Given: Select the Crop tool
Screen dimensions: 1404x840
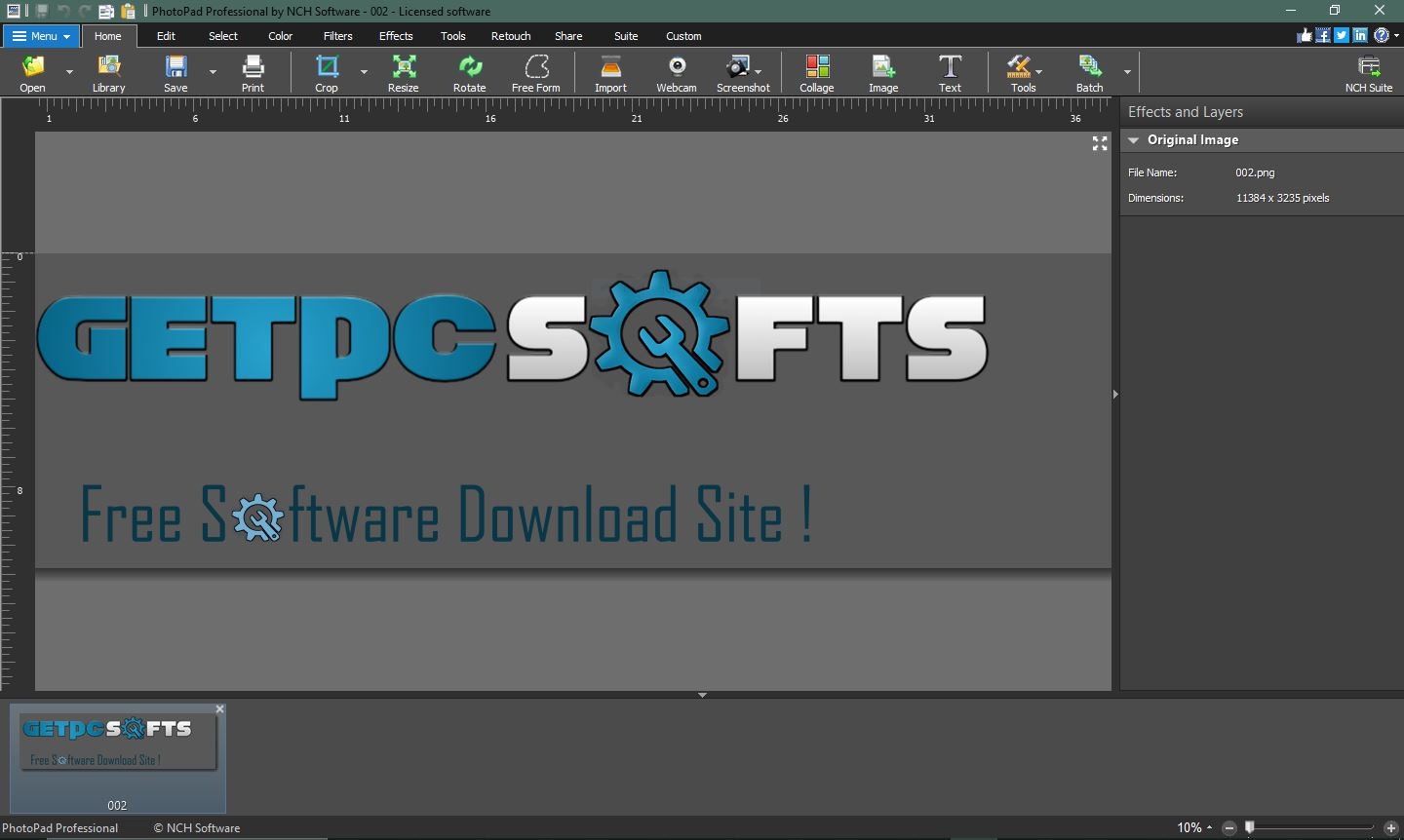Looking at the screenshot, I should [x=327, y=73].
